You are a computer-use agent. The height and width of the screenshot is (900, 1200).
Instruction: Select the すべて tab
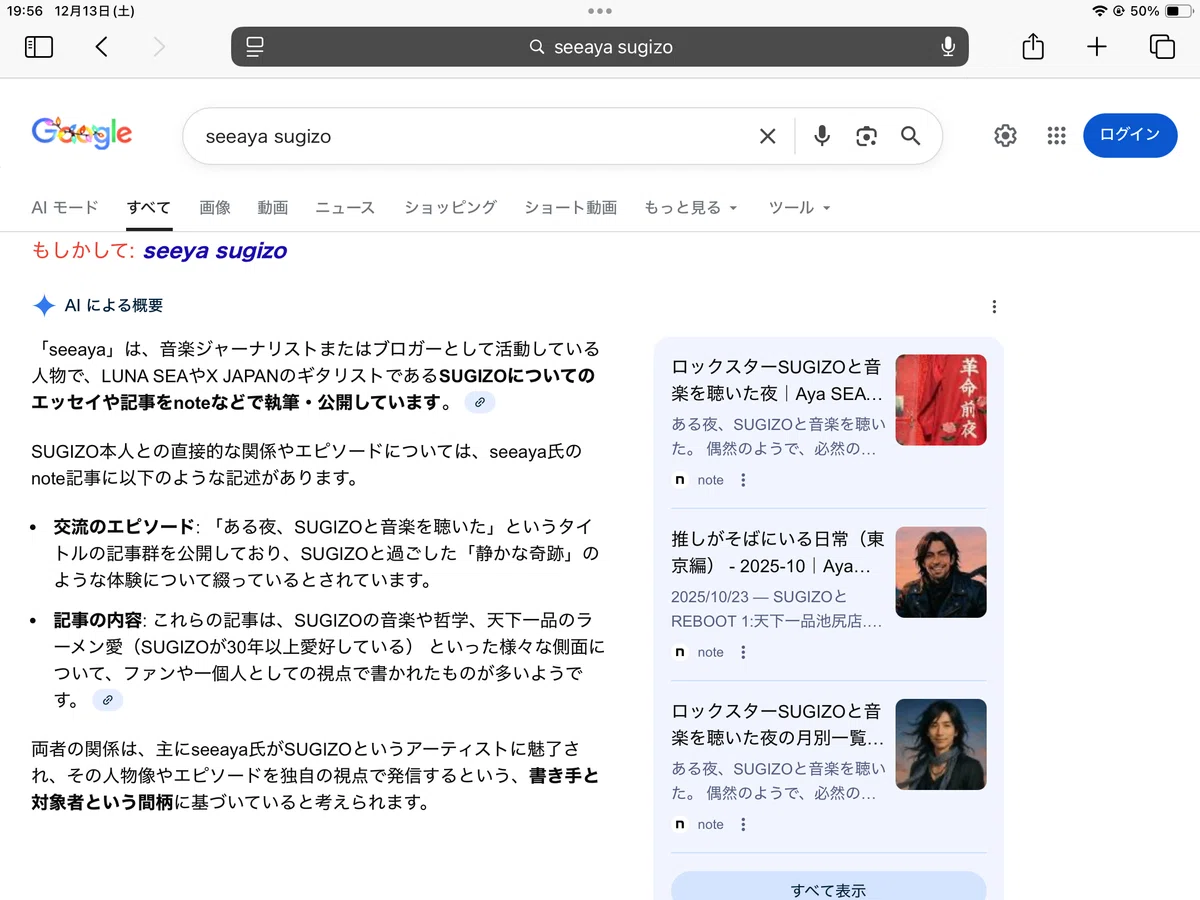coord(149,207)
